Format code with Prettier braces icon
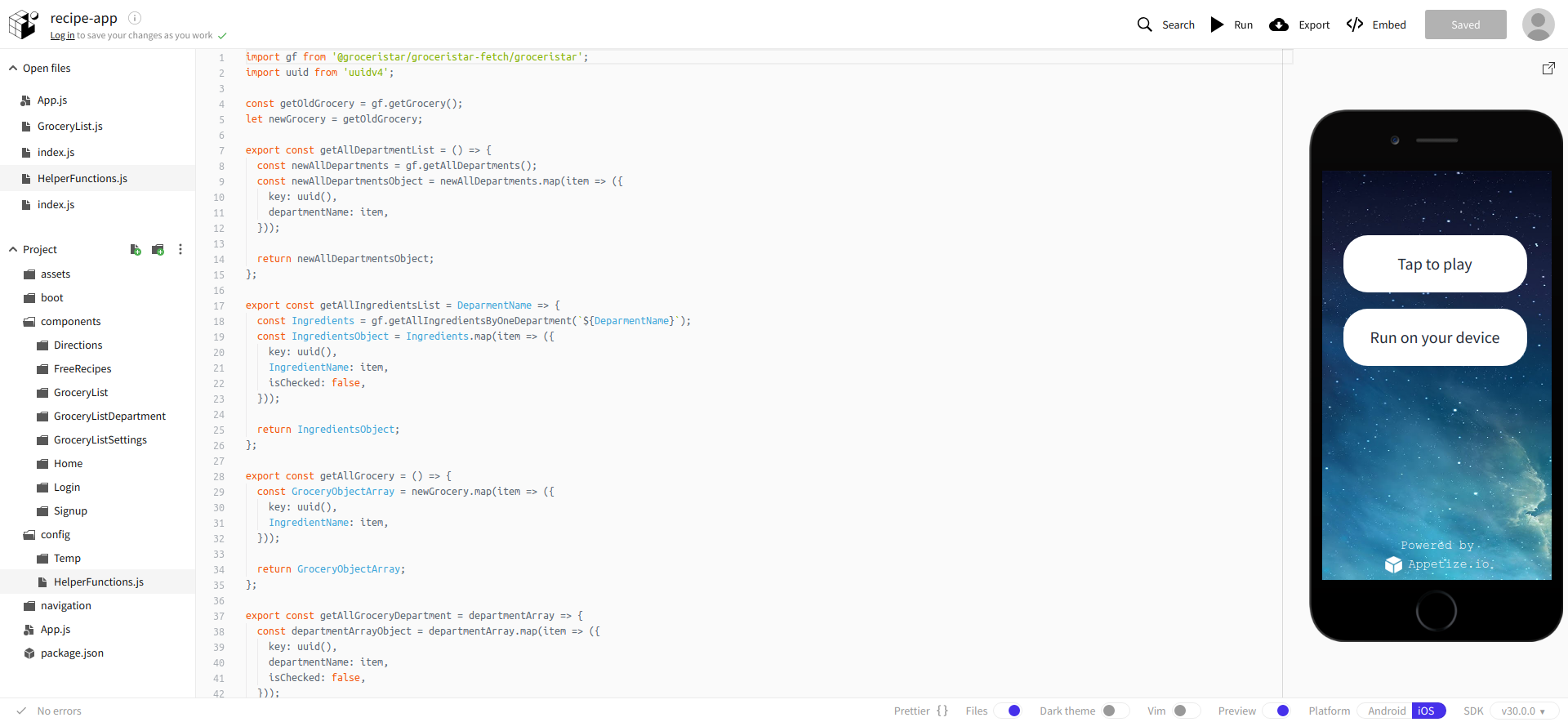This screenshot has width=1568, height=722. tap(942, 711)
